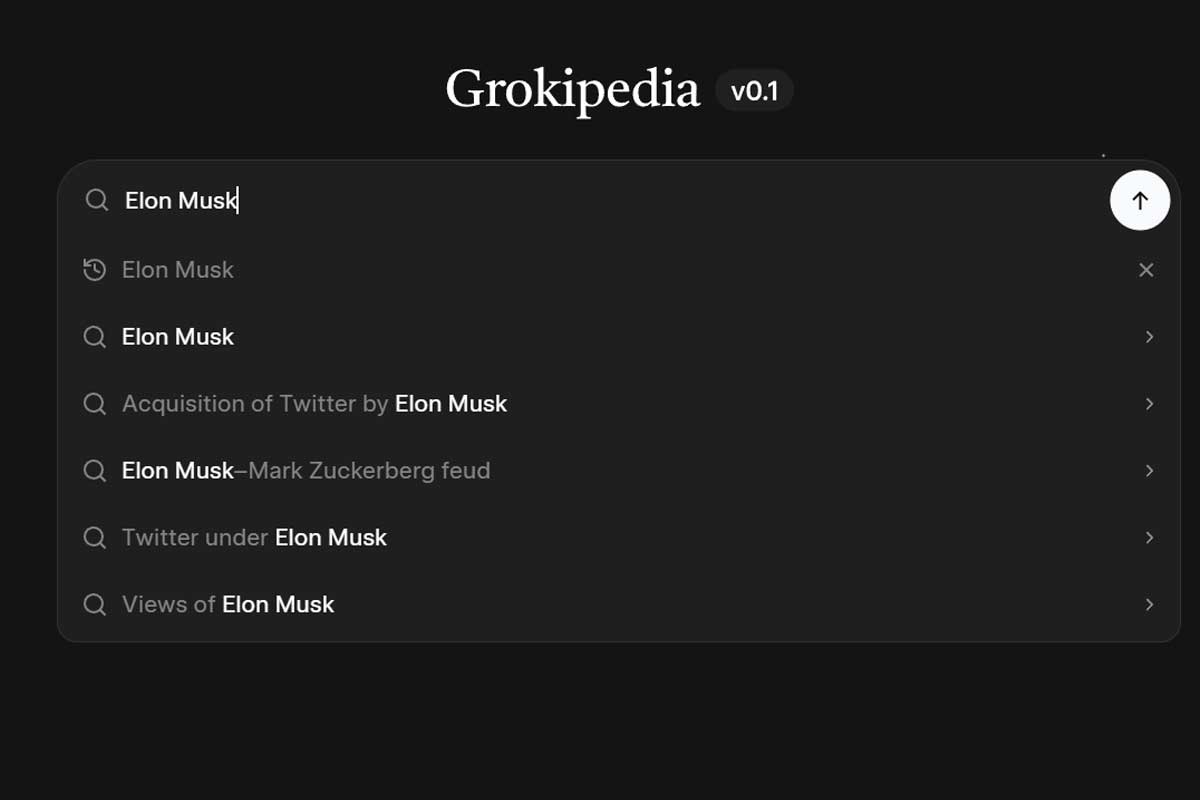Select recent search Elon Musk from history
1200x800 pixels.
178,270
